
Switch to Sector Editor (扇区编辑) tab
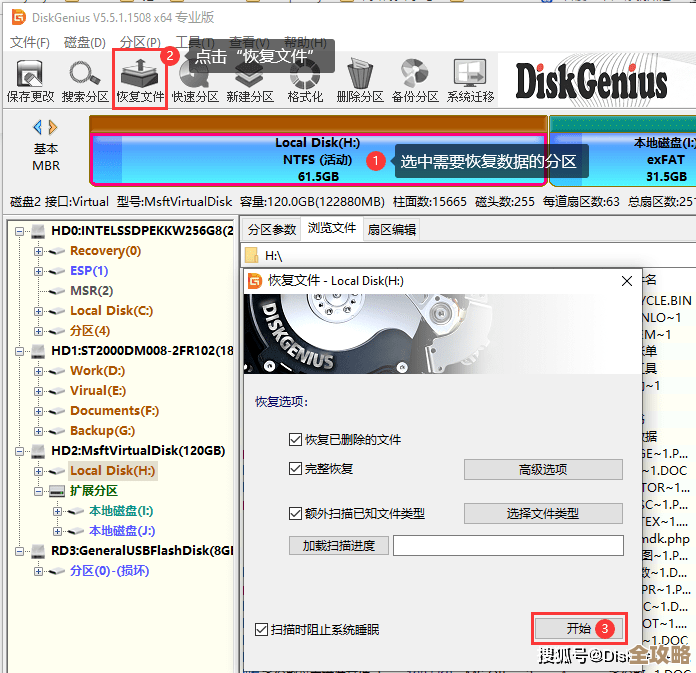(392, 230)
